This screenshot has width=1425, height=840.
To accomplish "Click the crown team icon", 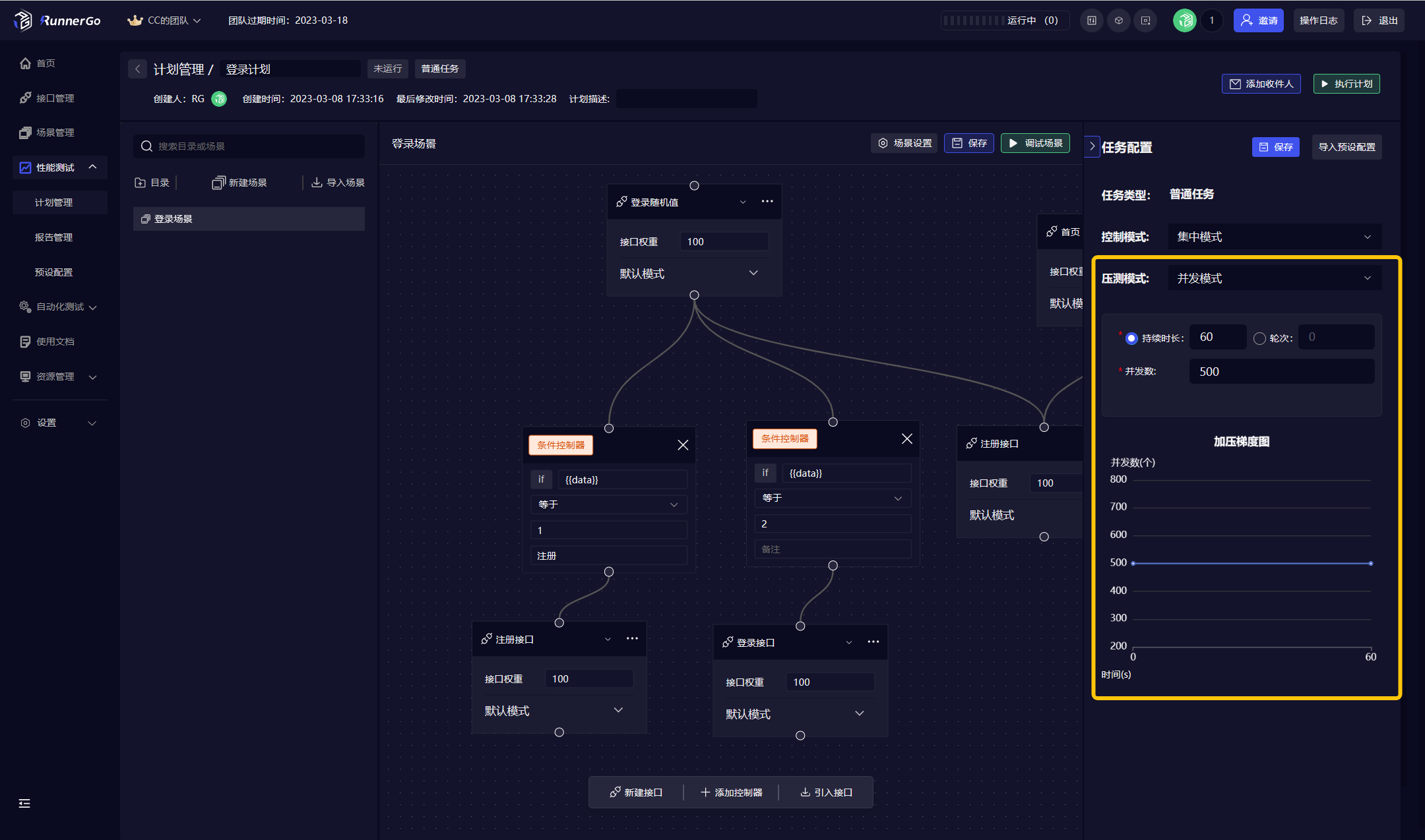I will click(135, 20).
